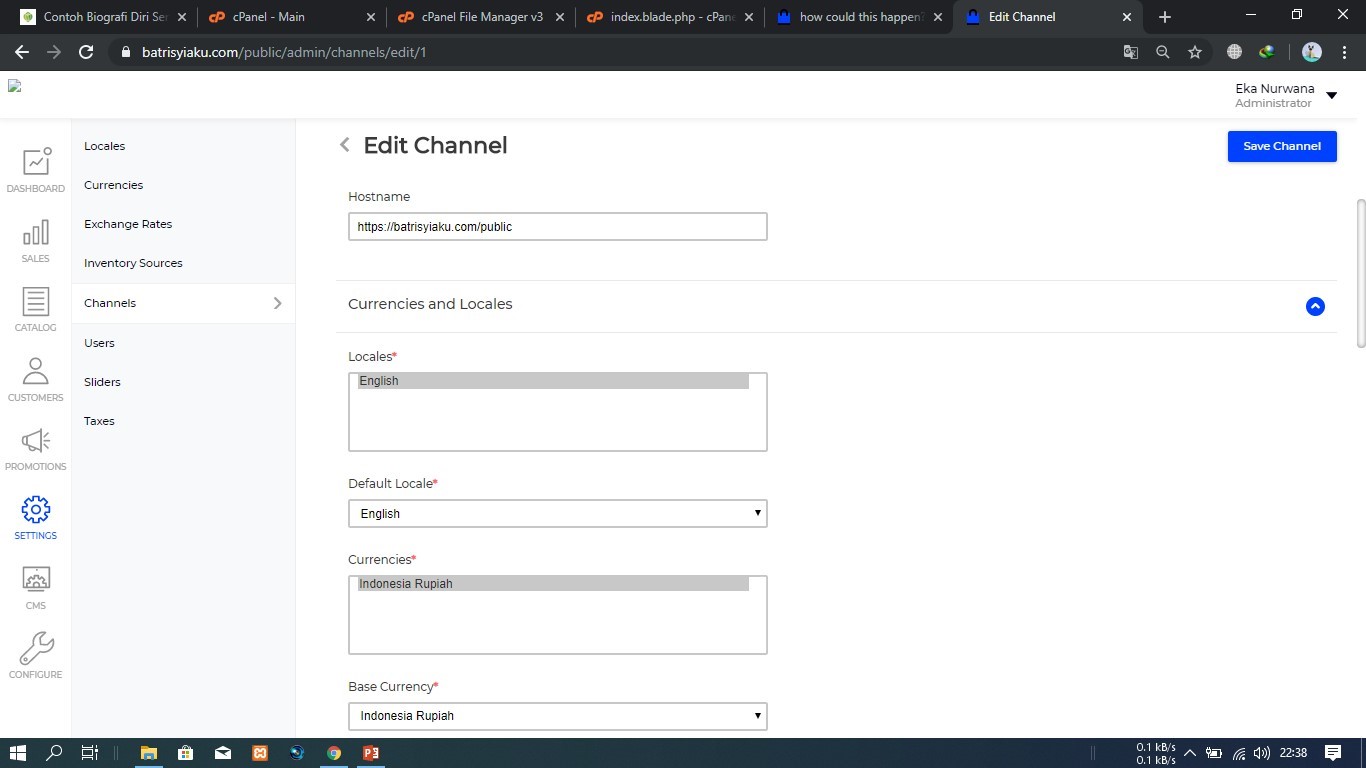Click the browser back button
Screen dimensions: 1366x768
pos(22,52)
